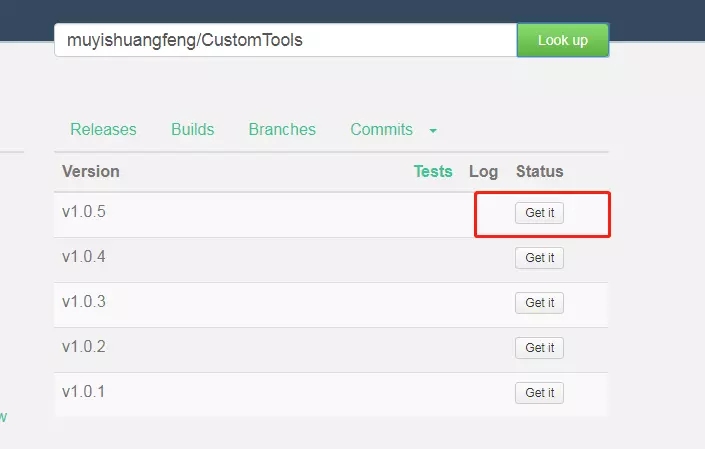Viewport: 705px width, 449px height.
Task: Select the v1.0.1 version row label
Action: pyautogui.click(x=84, y=391)
